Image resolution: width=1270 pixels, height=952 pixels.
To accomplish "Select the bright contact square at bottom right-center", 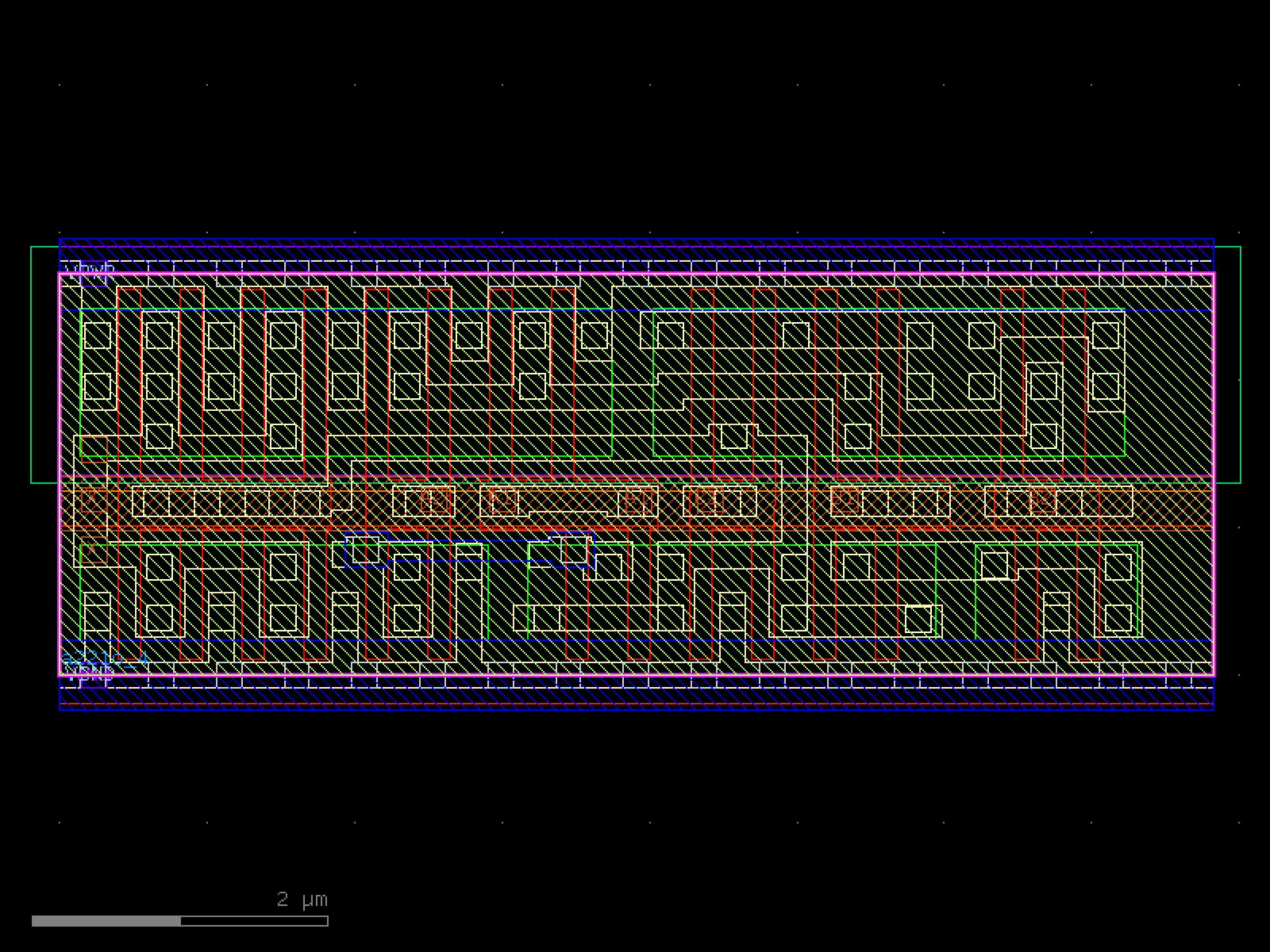I will pyautogui.click(x=918, y=619).
